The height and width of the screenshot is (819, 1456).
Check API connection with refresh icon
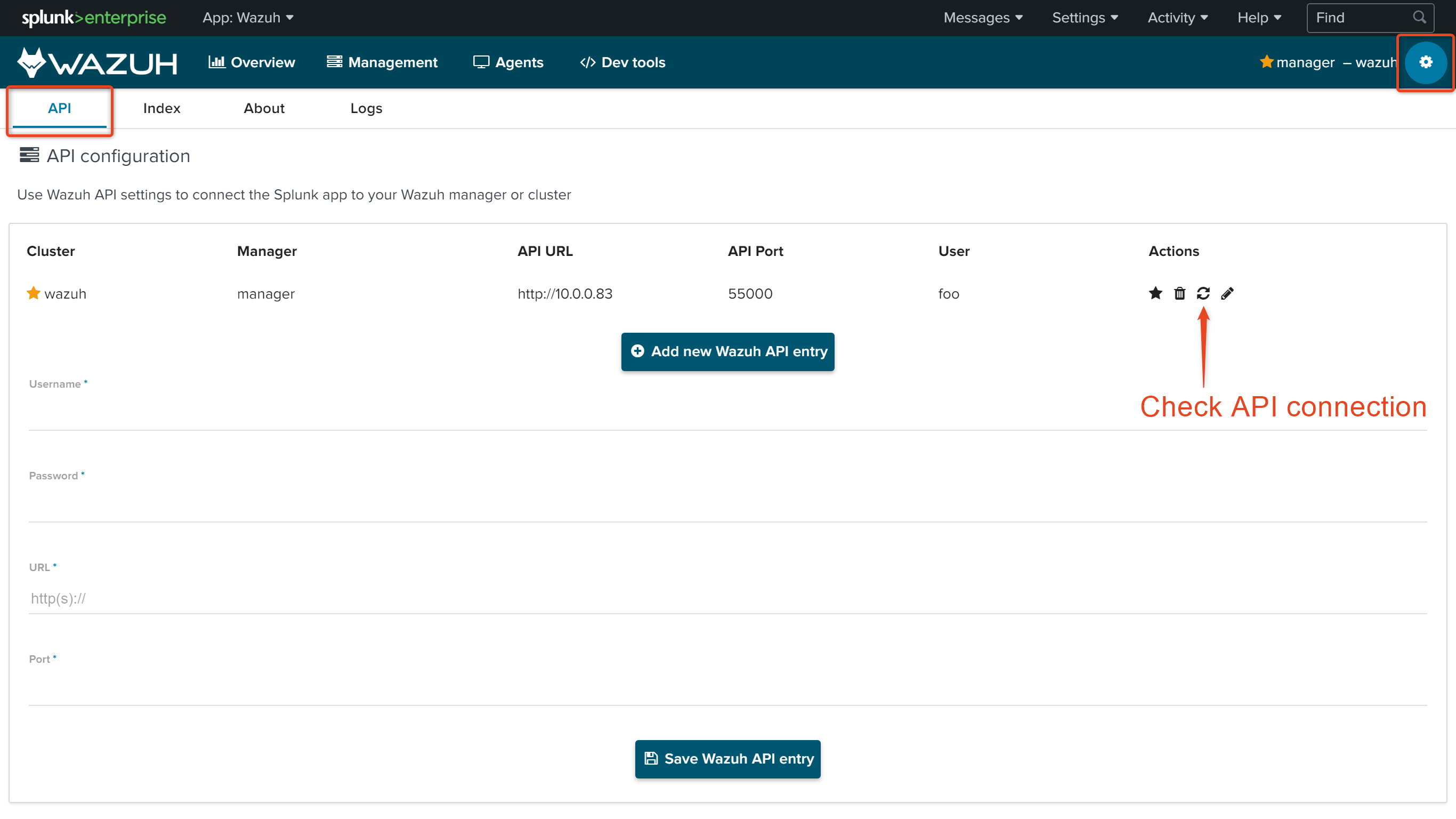[x=1203, y=293]
